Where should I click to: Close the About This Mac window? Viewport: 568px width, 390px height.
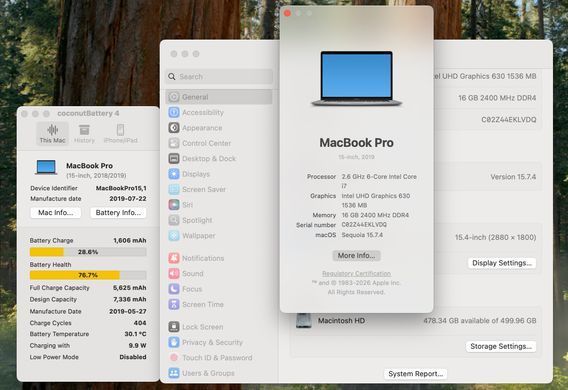(287, 13)
